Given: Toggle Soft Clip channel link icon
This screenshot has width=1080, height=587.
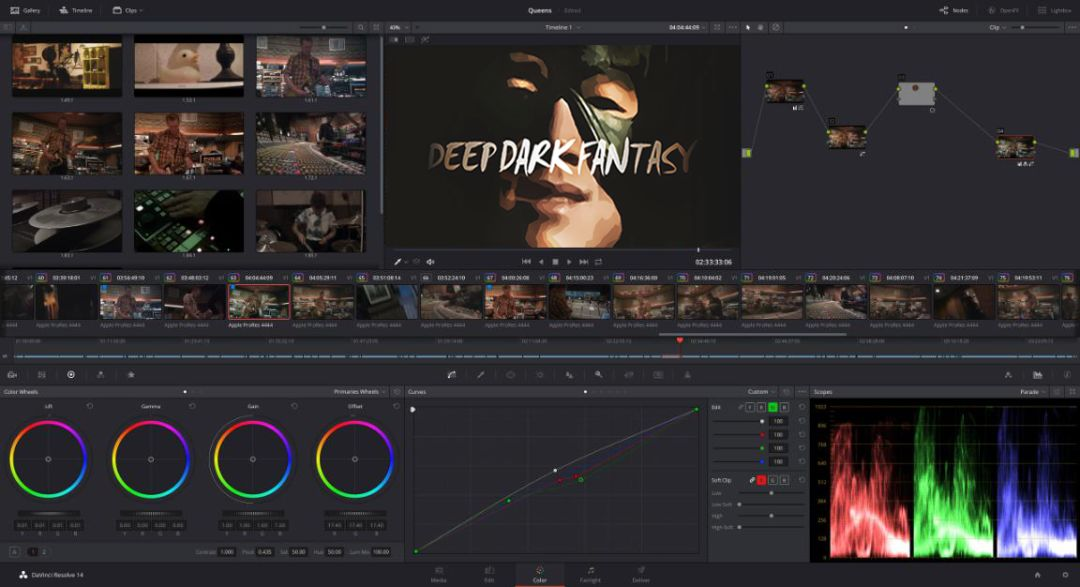Looking at the screenshot, I should [x=752, y=480].
